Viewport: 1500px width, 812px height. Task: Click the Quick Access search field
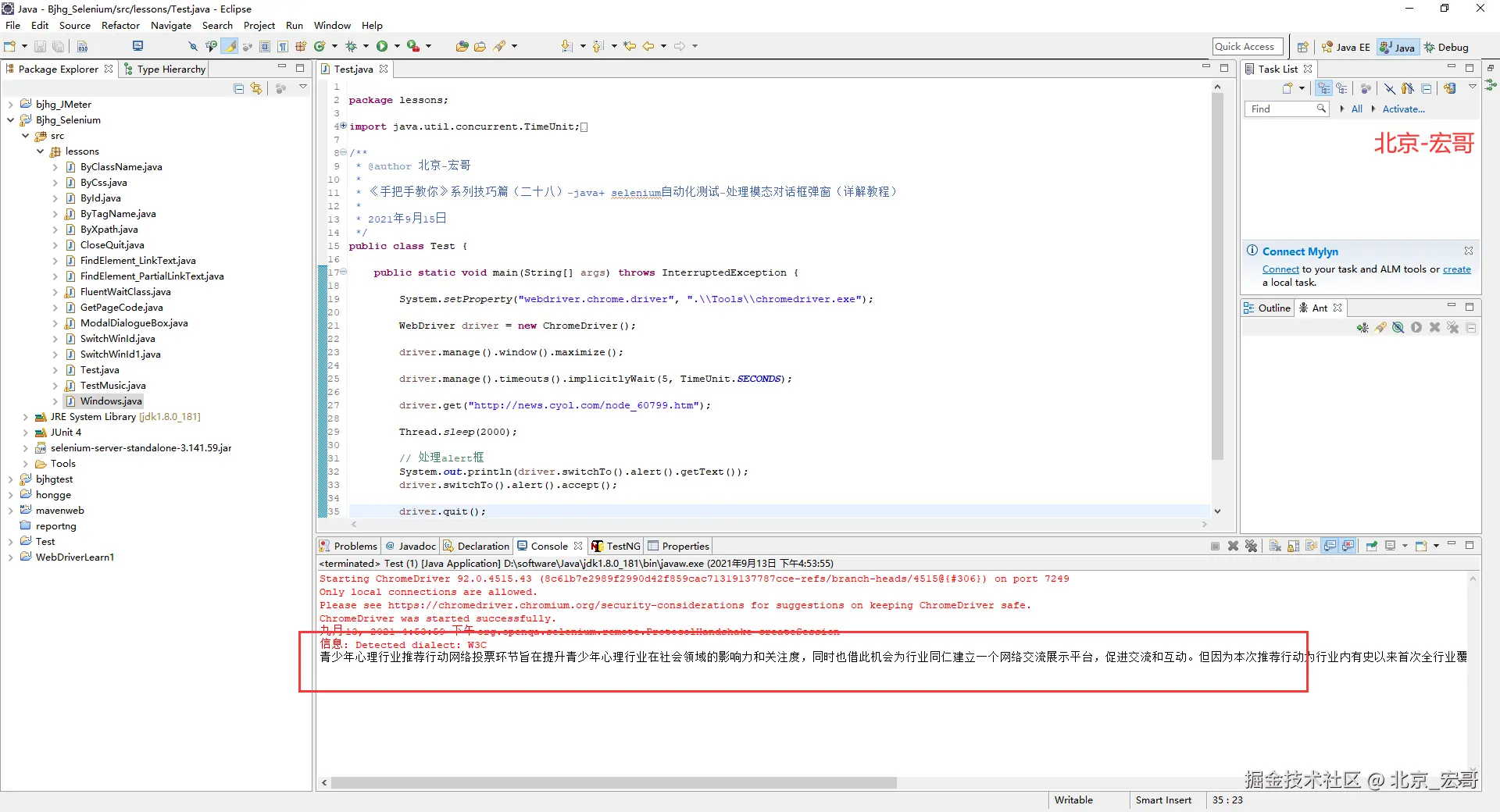tap(1248, 47)
